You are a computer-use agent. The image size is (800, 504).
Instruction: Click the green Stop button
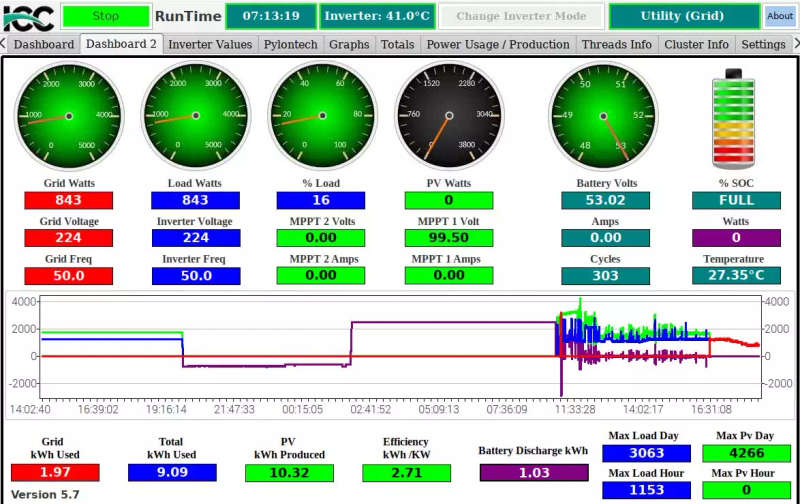click(106, 16)
